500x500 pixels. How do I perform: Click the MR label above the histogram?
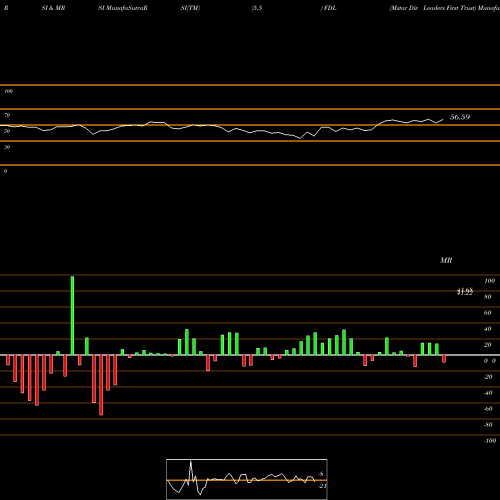[x=446, y=260]
